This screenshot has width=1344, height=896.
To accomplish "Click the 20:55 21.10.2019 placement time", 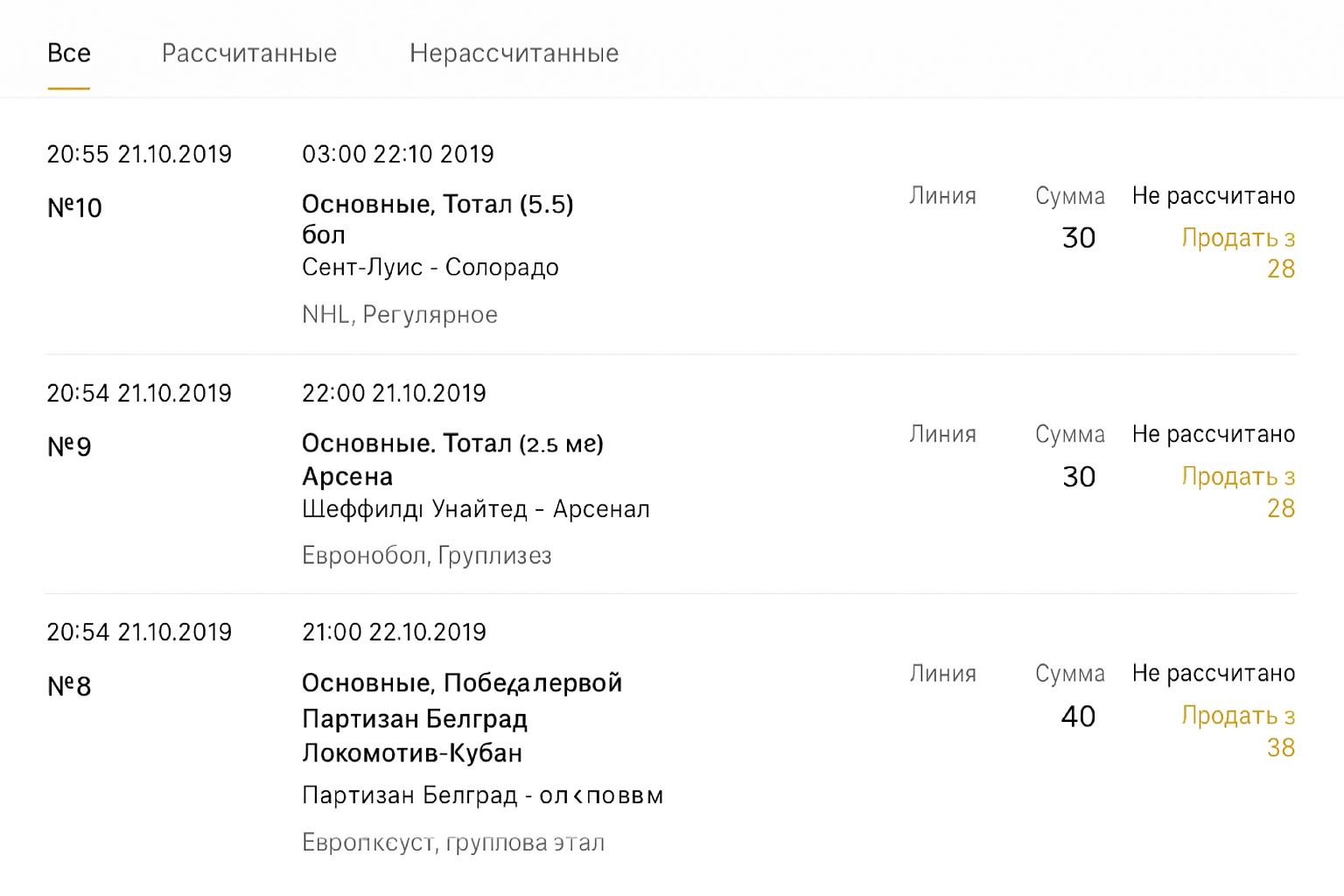I will click(139, 155).
